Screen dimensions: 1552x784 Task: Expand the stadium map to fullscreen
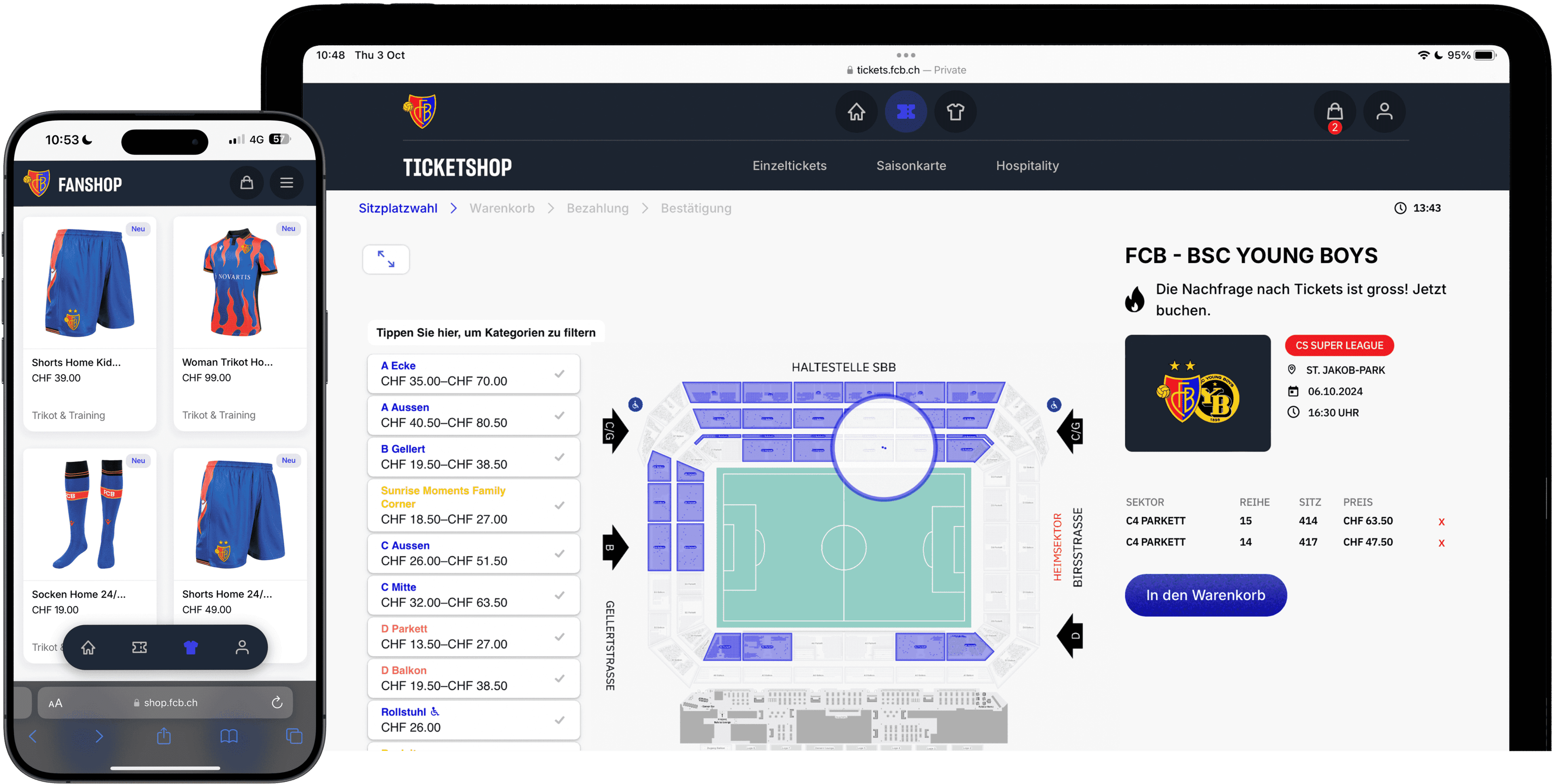coord(386,259)
